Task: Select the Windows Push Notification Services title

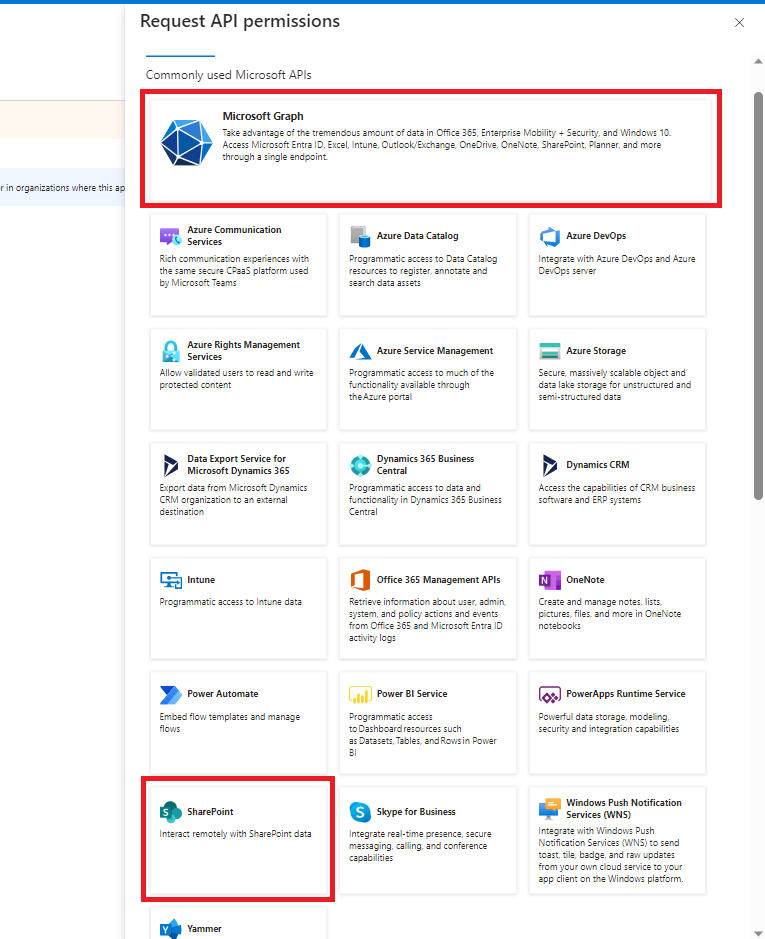Action: click(624, 808)
